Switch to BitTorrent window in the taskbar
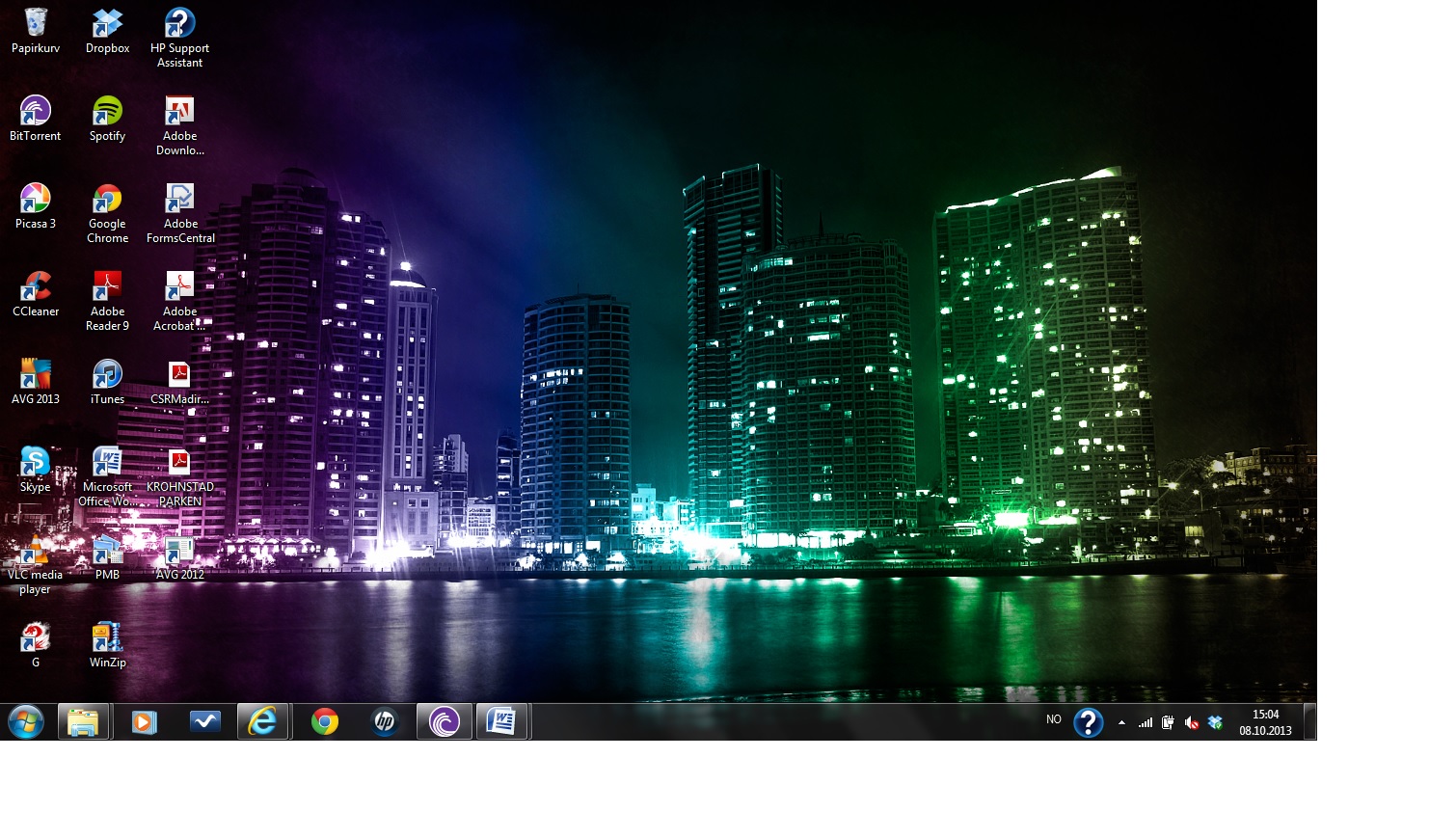1456x839 pixels. [445, 721]
